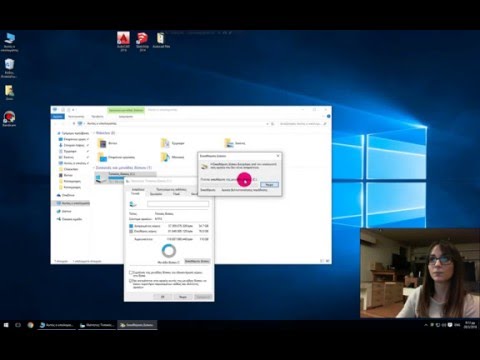480x360 pixels.
Task: Open the Documents folder in the Explorer folders group
Action: coord(173,143)
